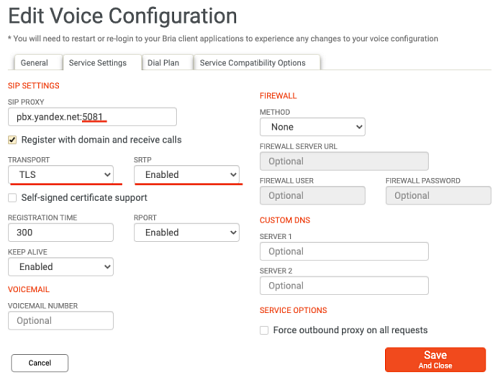The height and width of the screenshot is (381, 498).
Task: Click the Firewall User field
Action: (x=313, y=196)
